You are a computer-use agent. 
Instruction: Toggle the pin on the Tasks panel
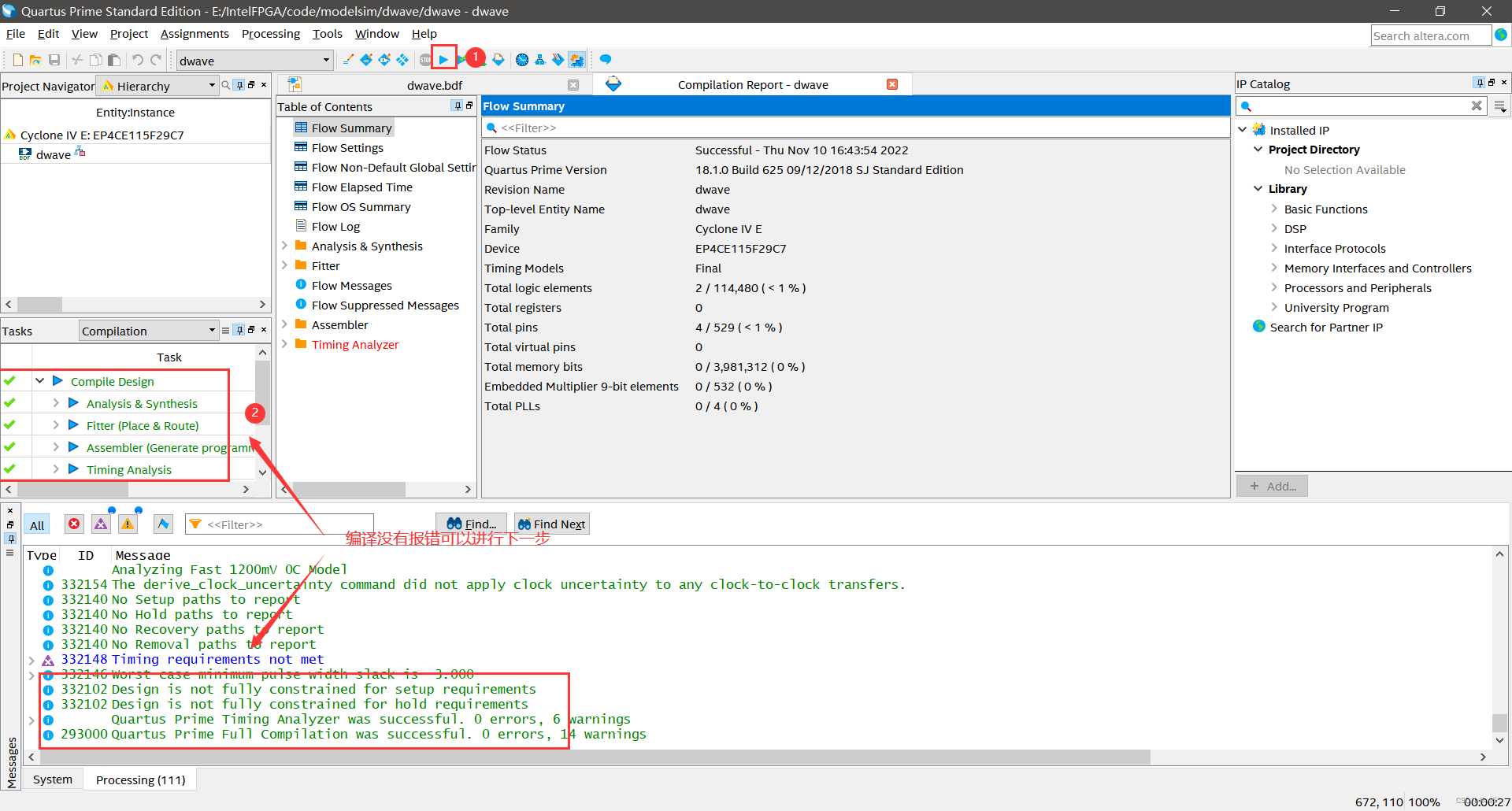[239, 331]
